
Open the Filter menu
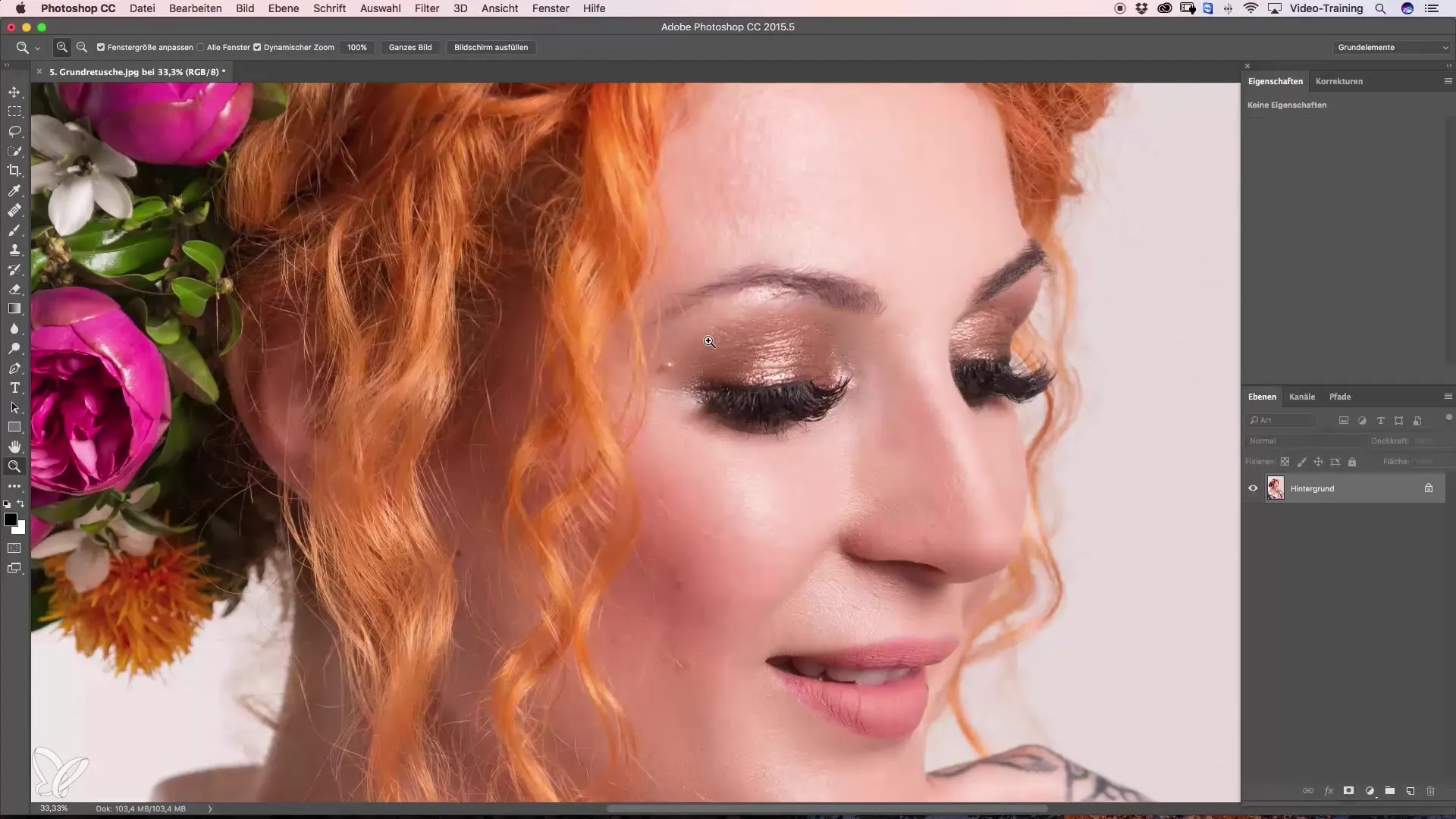tap(427, 8)
